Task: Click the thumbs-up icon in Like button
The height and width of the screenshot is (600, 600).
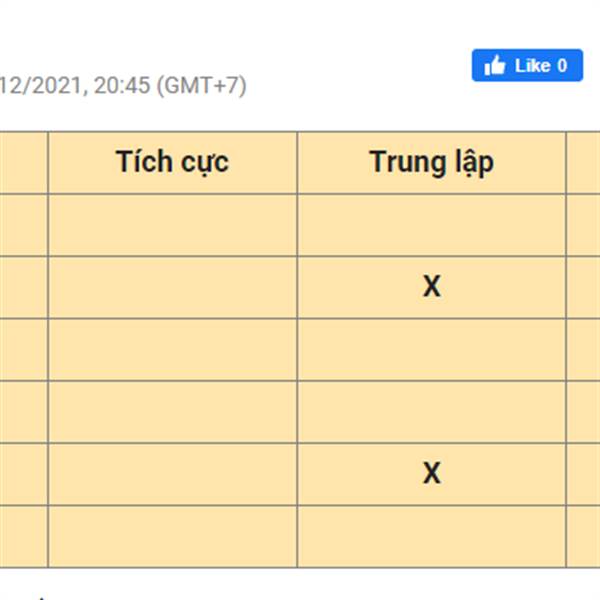Action: [494, 65]
